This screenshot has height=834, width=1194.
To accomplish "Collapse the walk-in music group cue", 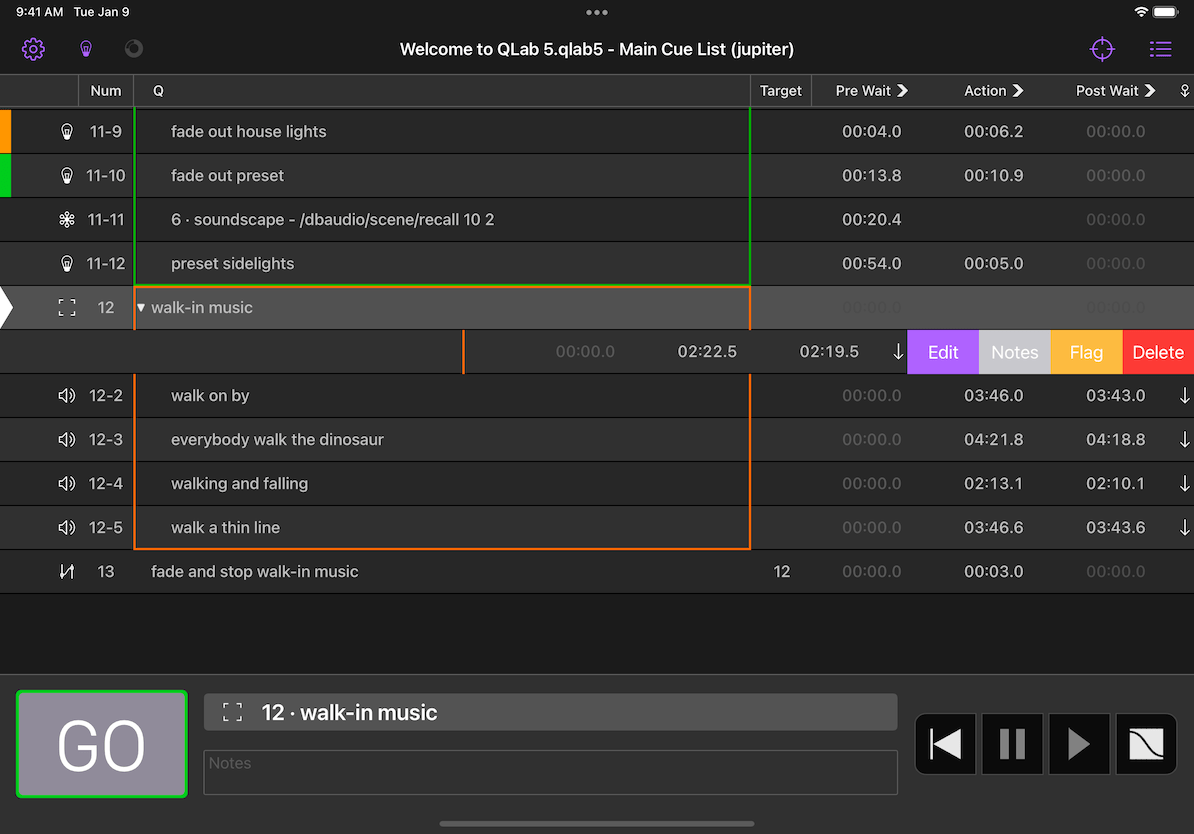I will pyautogui.click(x=140, y=307).
